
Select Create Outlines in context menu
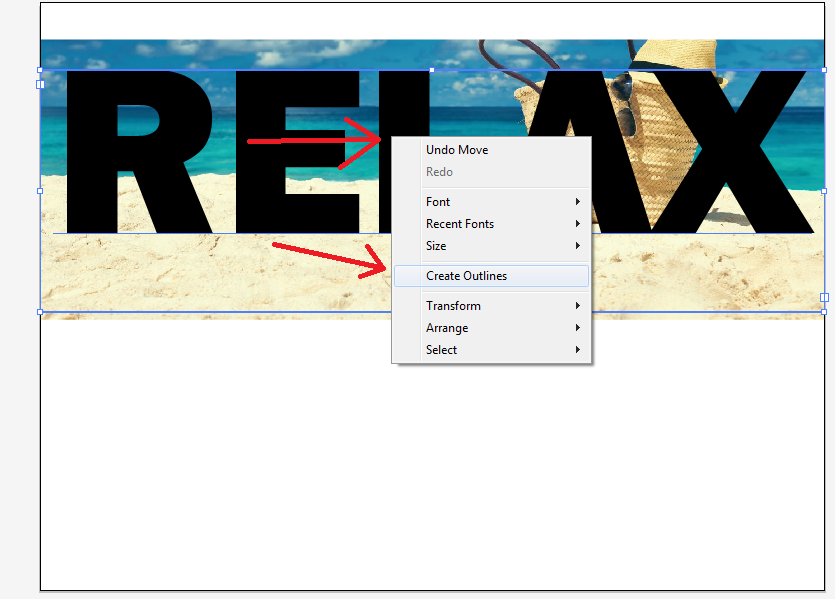491,276
